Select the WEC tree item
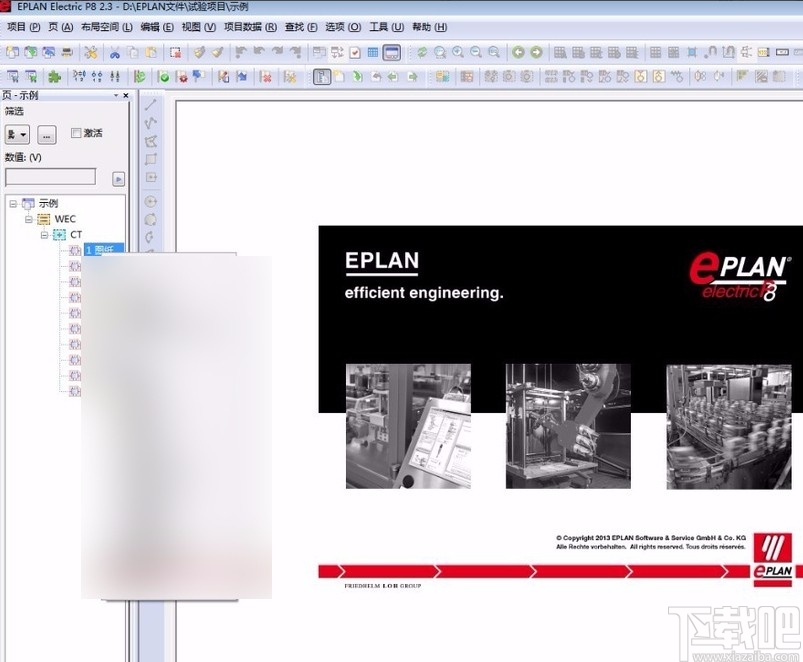The width and height of the screenshot is (803, 662). 65,219
